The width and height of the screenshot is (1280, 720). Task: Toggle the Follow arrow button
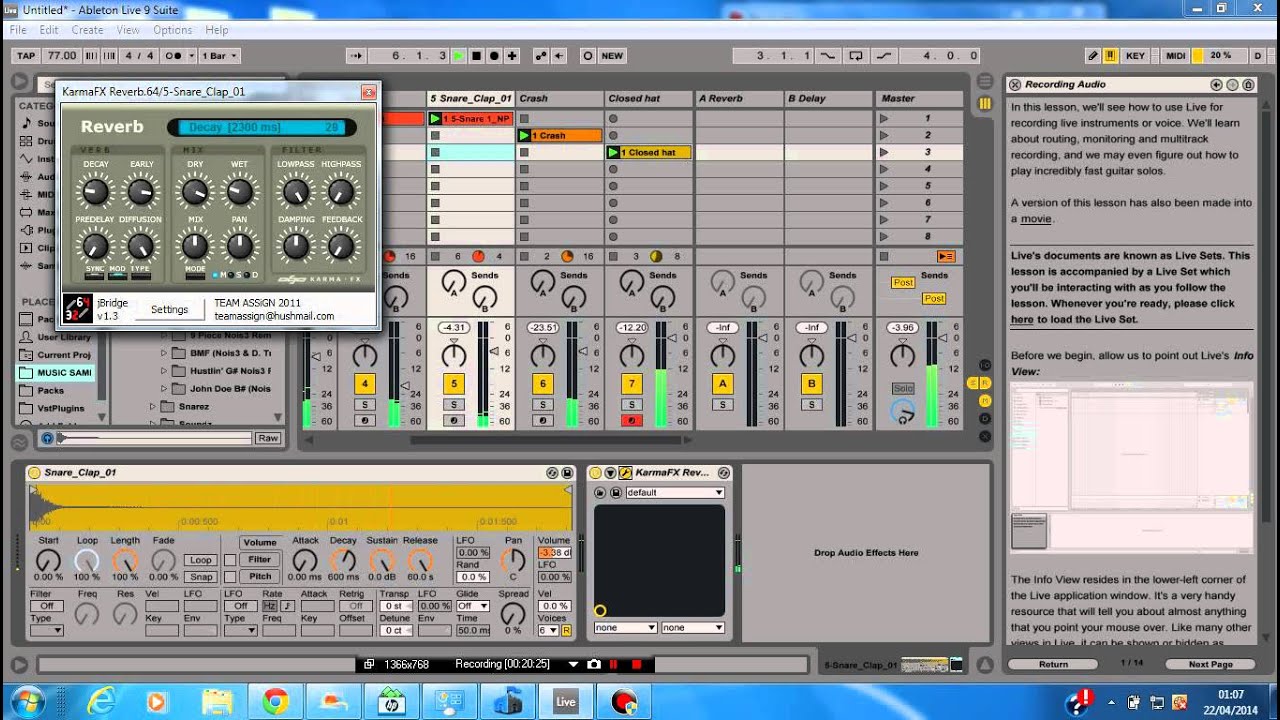tap(358, 56)
